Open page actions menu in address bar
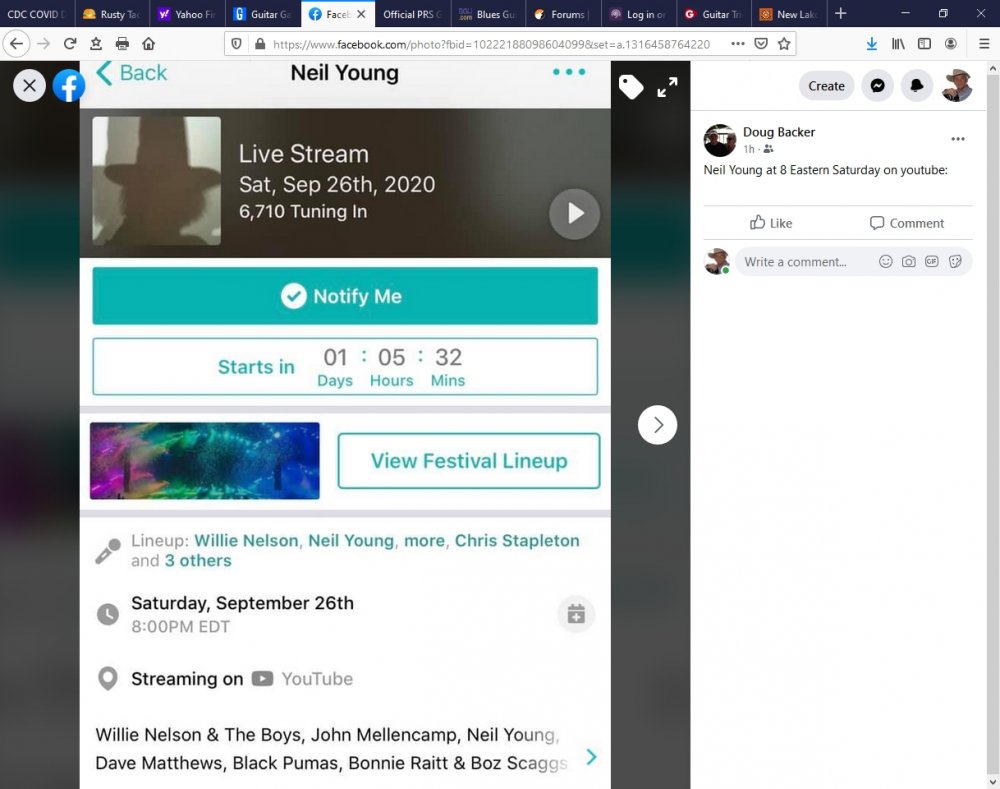The image size is (1000, 789). tap(737, 43)
